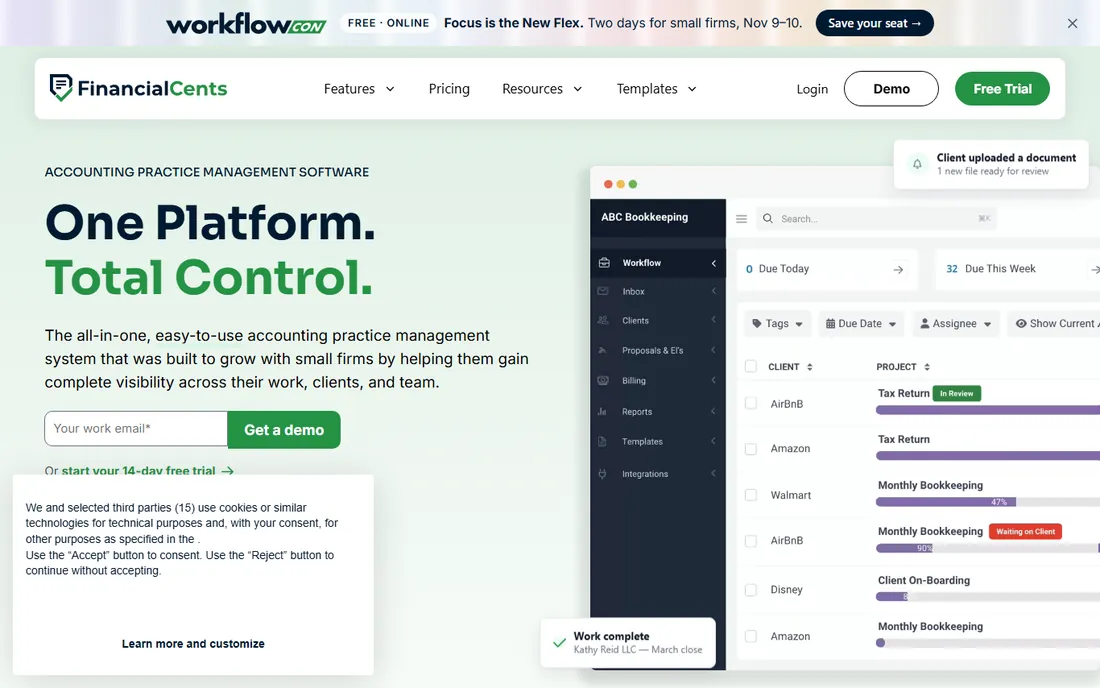Click the hamburger menu icon beside search
This screenshot has height=688, width=1100.
(742, 219)
